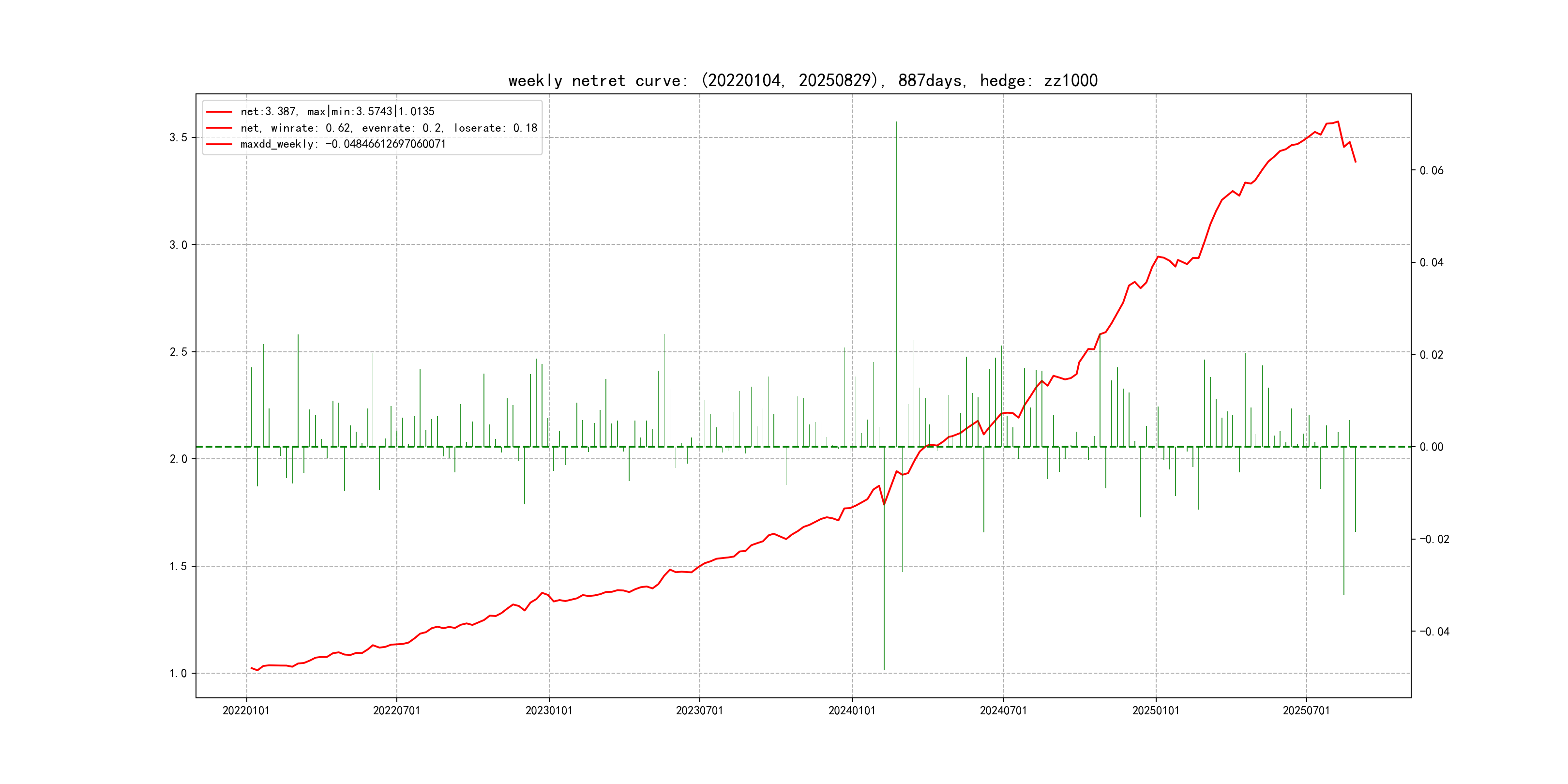Click the 20250101 x-axis date label

tap(1155, 711)
